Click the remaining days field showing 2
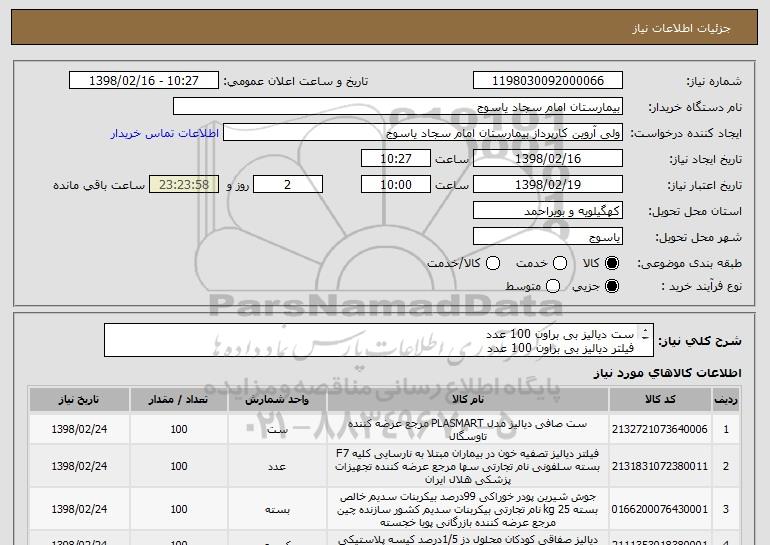This screenshot has height=545, width=770. point(288,185)
